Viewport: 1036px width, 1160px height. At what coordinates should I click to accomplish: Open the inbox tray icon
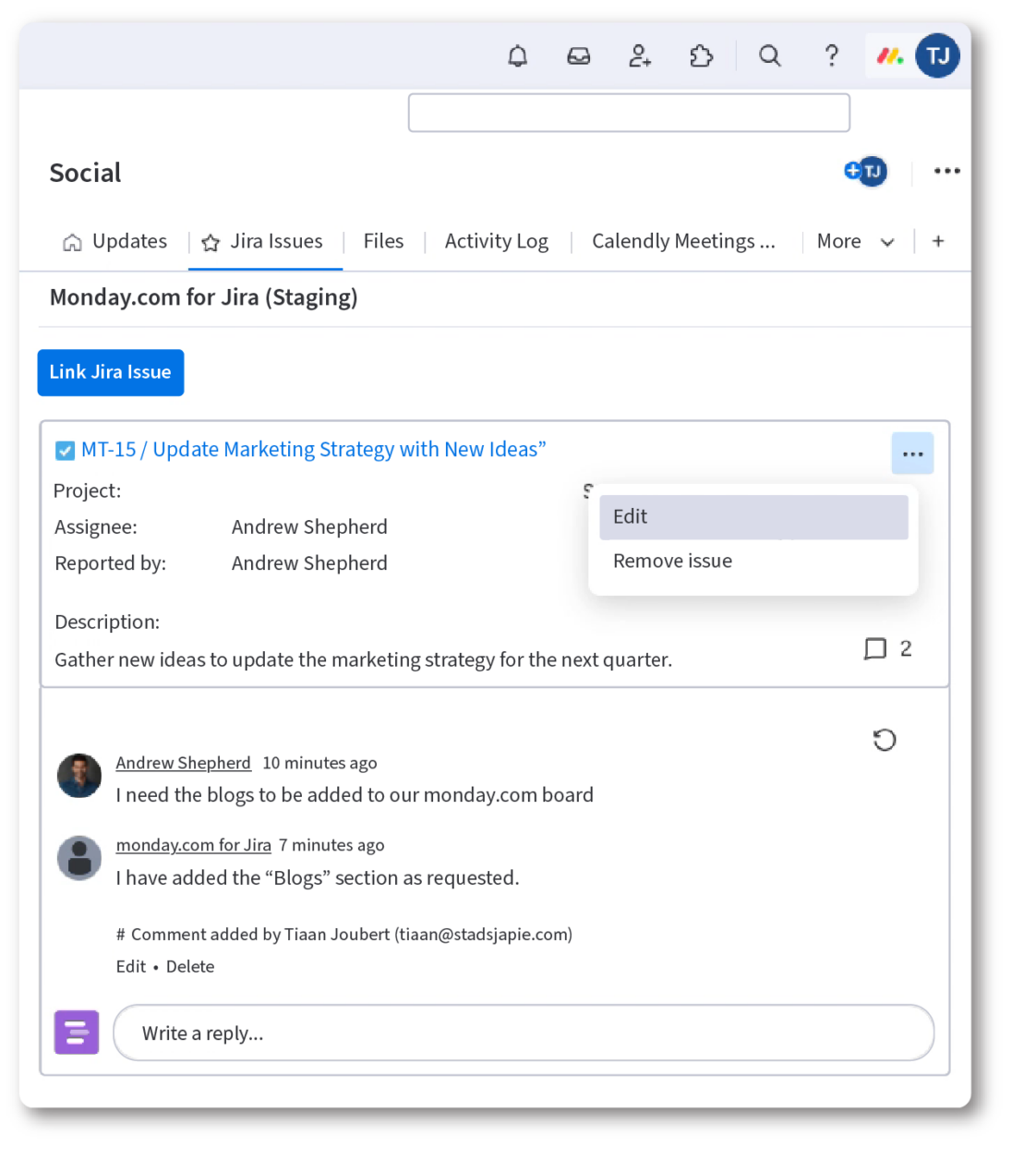(x=579, y=56)
